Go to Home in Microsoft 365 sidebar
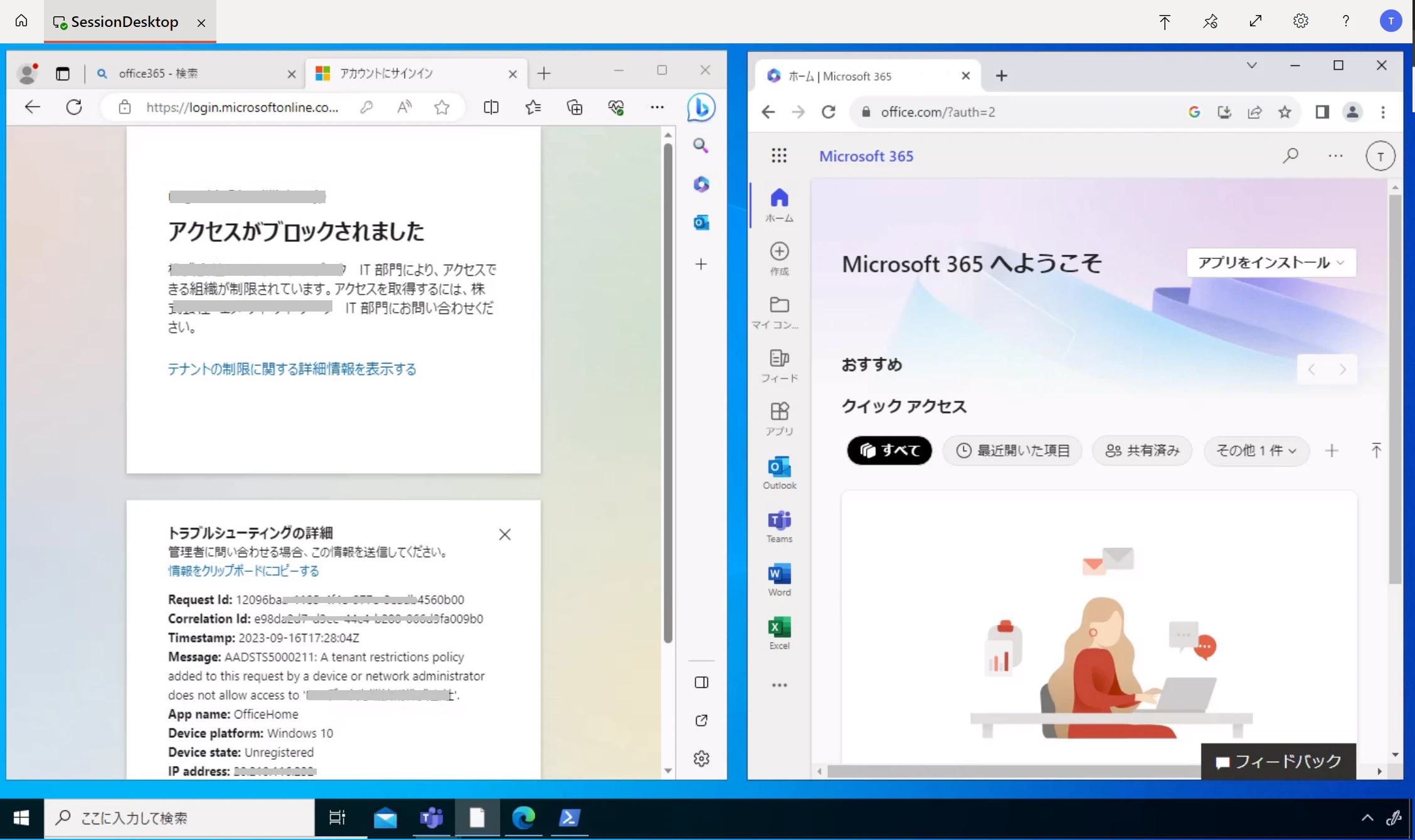Image resolution: width=1415 pixels, height=840 pixels. click(780, 205)
